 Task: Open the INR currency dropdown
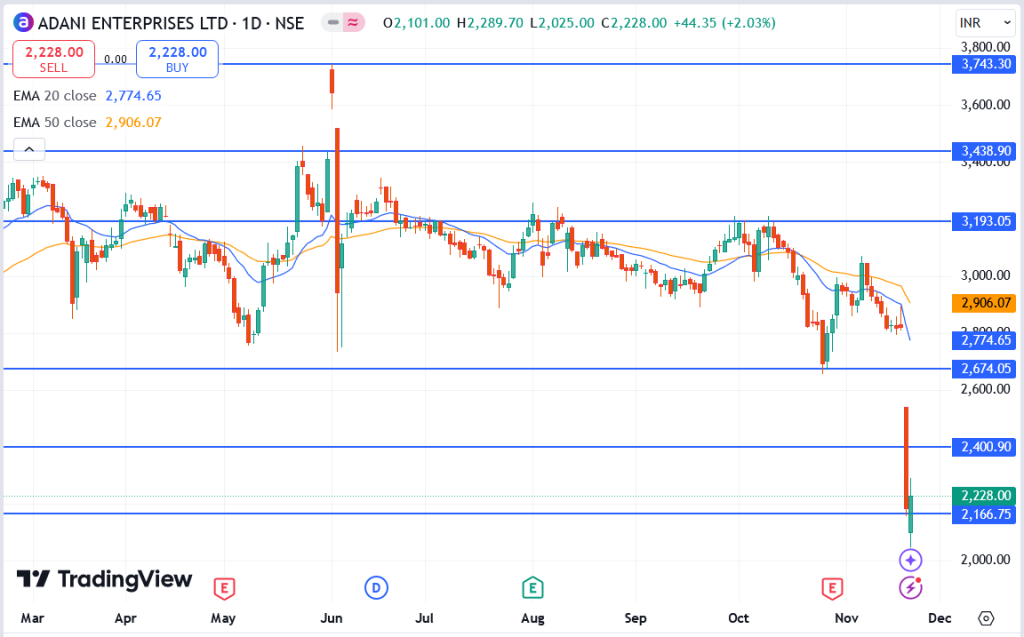[985, 24]
